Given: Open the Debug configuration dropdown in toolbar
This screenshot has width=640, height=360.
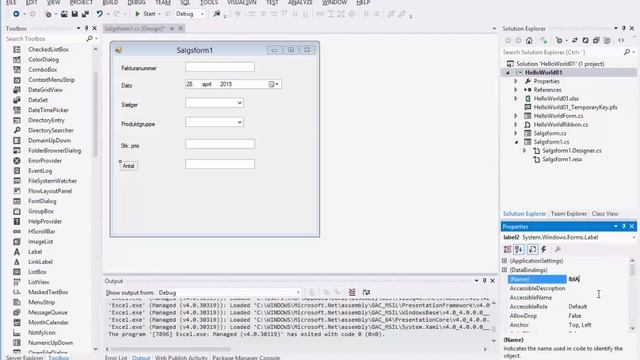Looking at the screenshot, I should point(190,14).
